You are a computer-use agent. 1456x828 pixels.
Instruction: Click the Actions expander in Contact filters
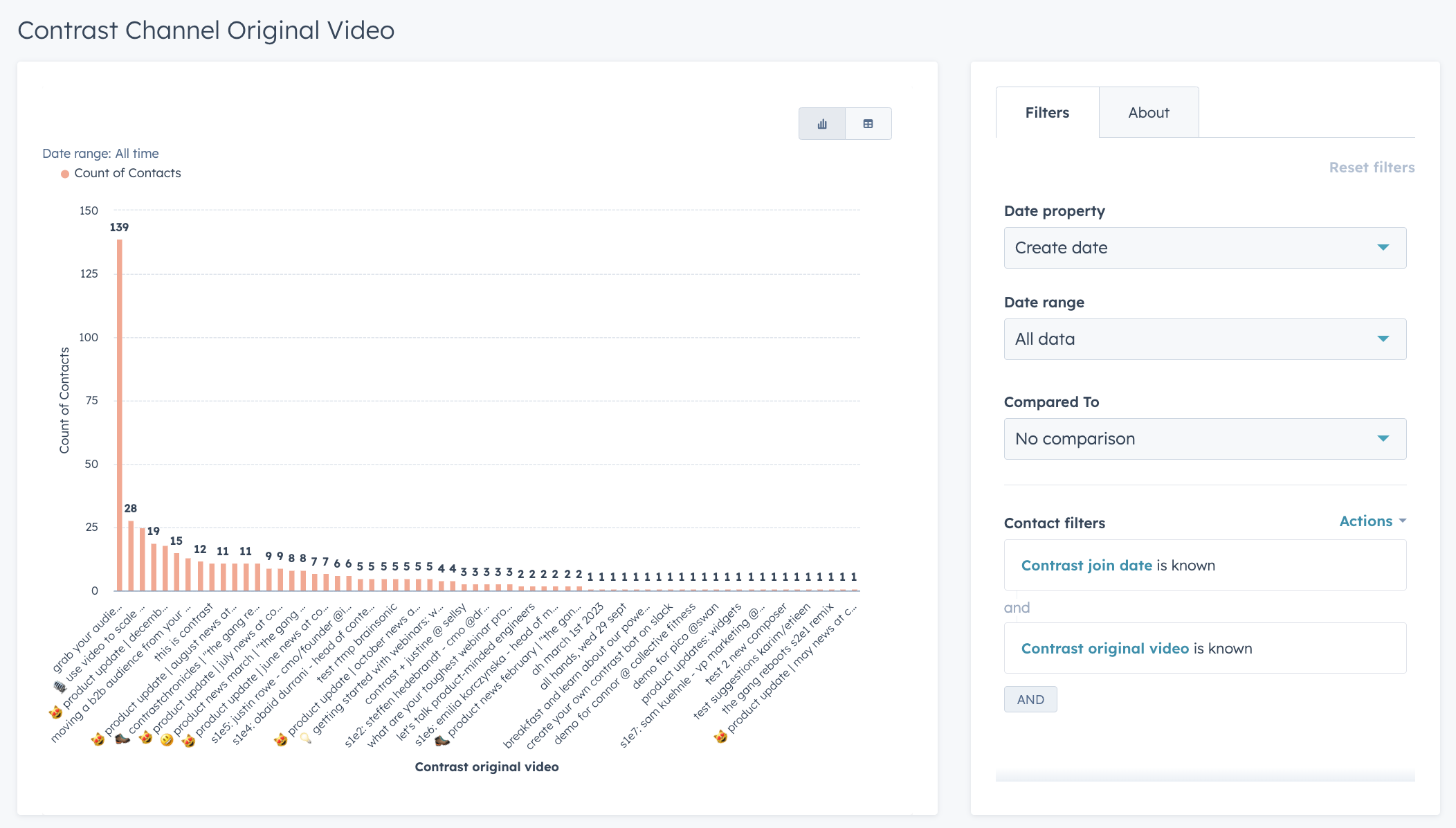(x=1374, y=520)
